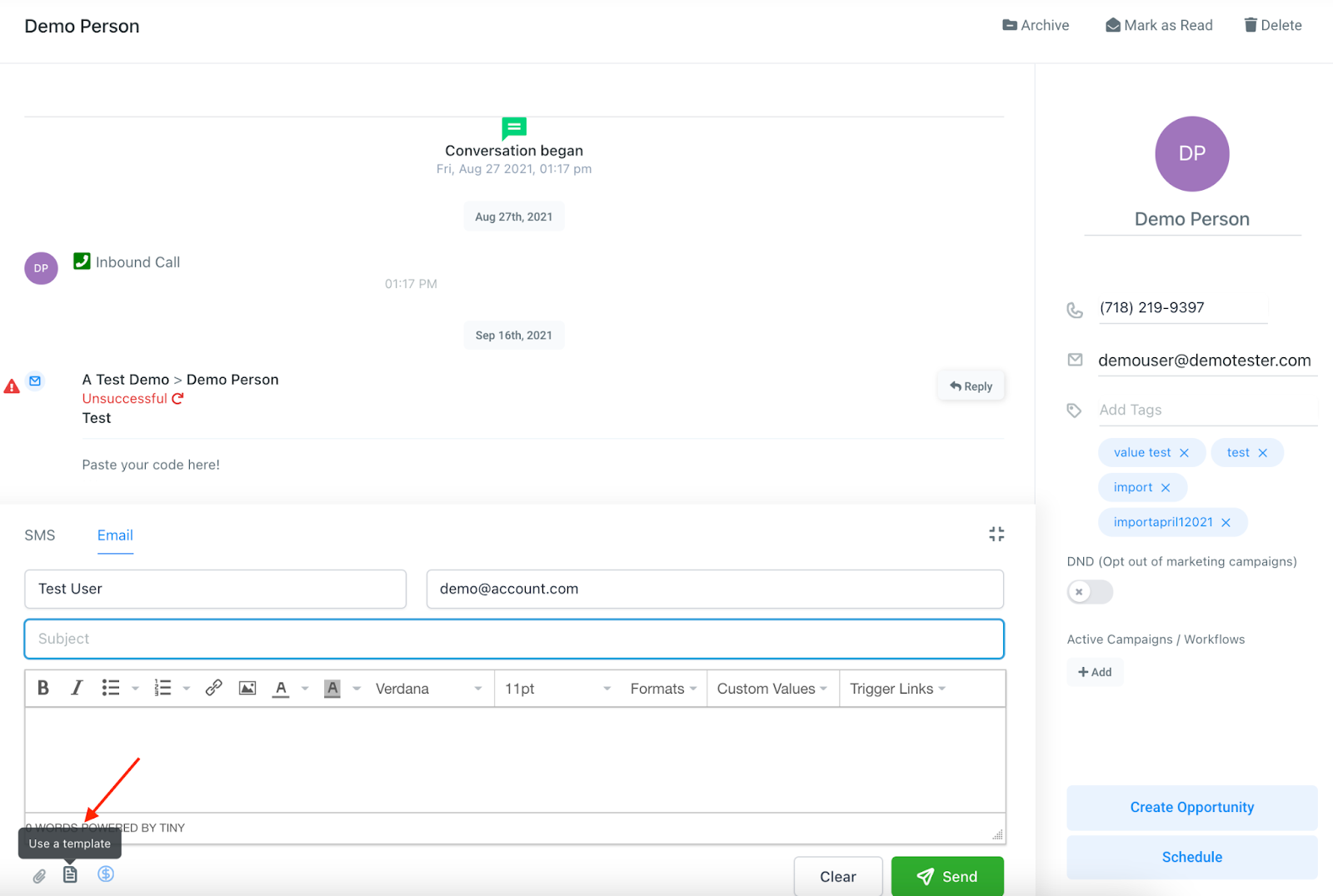The height and width of the screenshot is (896, 1333).
Task: Click the green Send button
Action: click(947, 876)
